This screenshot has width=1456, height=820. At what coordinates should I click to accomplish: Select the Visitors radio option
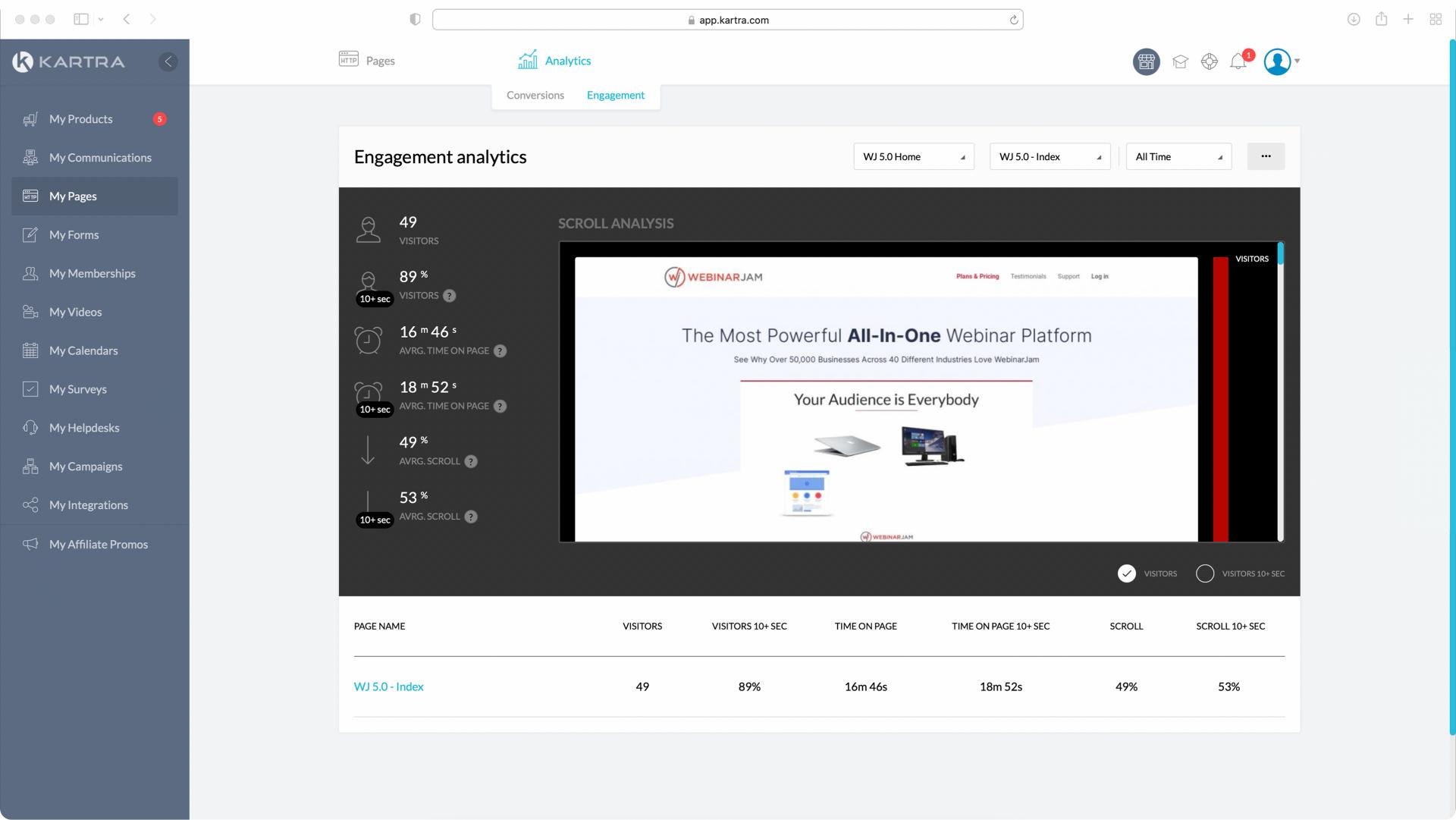1127,573
